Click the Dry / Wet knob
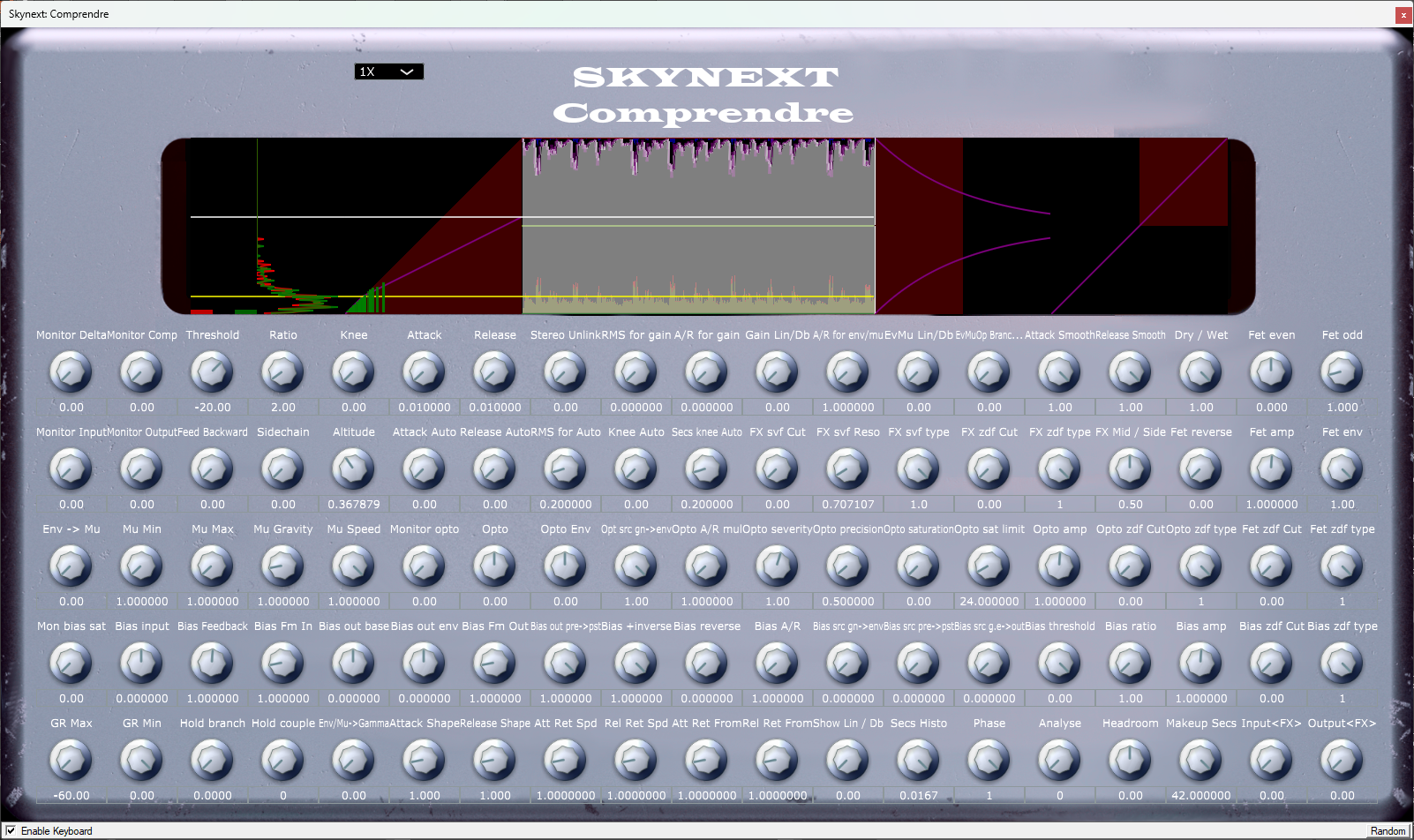Screen dimensions: 1414x840 (1200, 371)
